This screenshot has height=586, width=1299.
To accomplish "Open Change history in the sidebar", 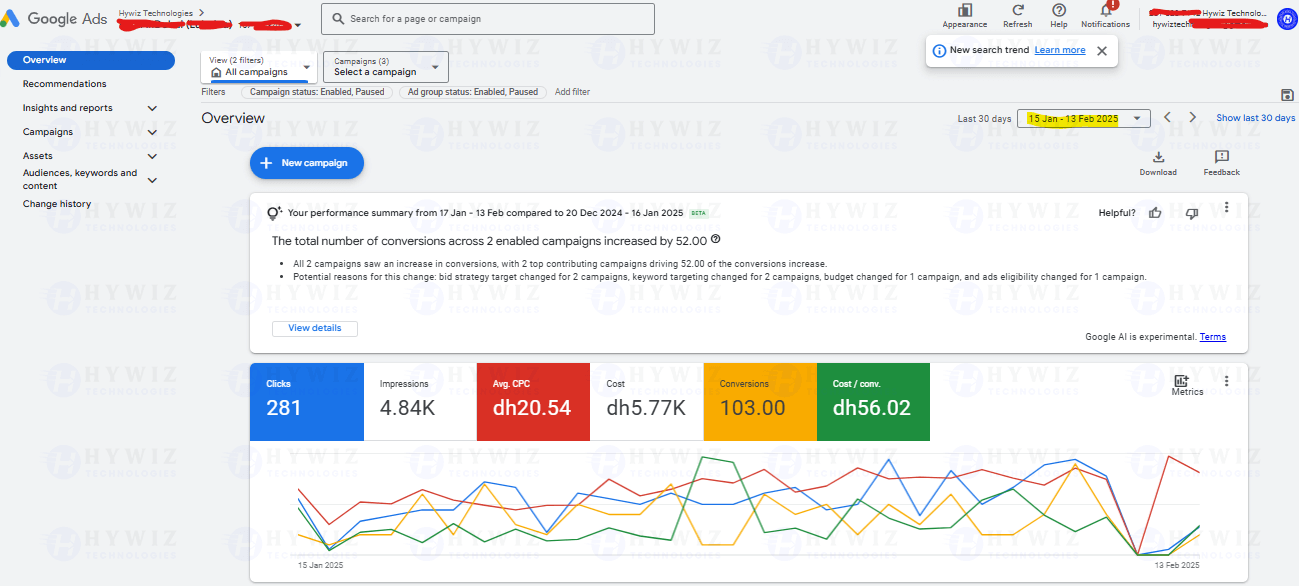I will click(57, 204).
